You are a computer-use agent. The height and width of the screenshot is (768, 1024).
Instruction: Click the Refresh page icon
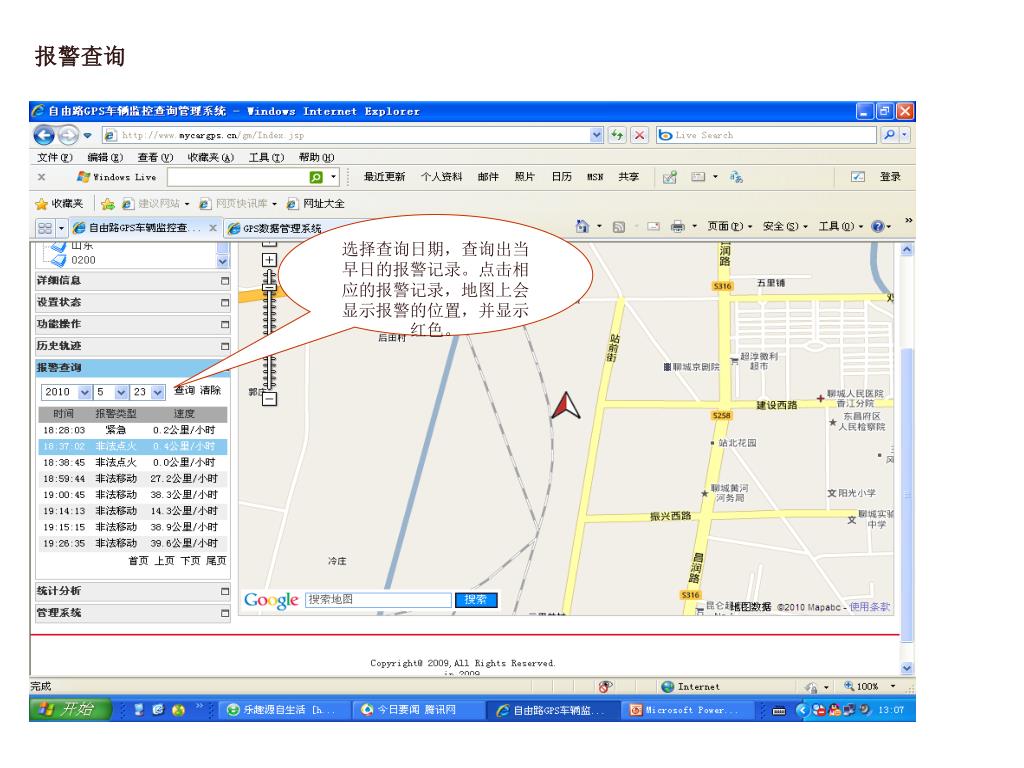[618, 135]
